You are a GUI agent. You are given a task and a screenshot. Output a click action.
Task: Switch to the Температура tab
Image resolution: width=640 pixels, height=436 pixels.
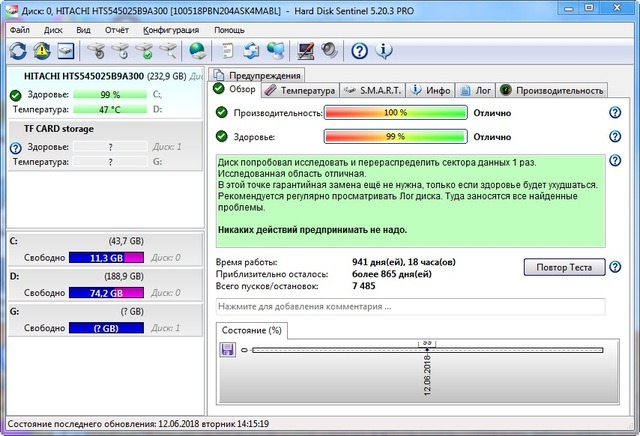point(300,90)
